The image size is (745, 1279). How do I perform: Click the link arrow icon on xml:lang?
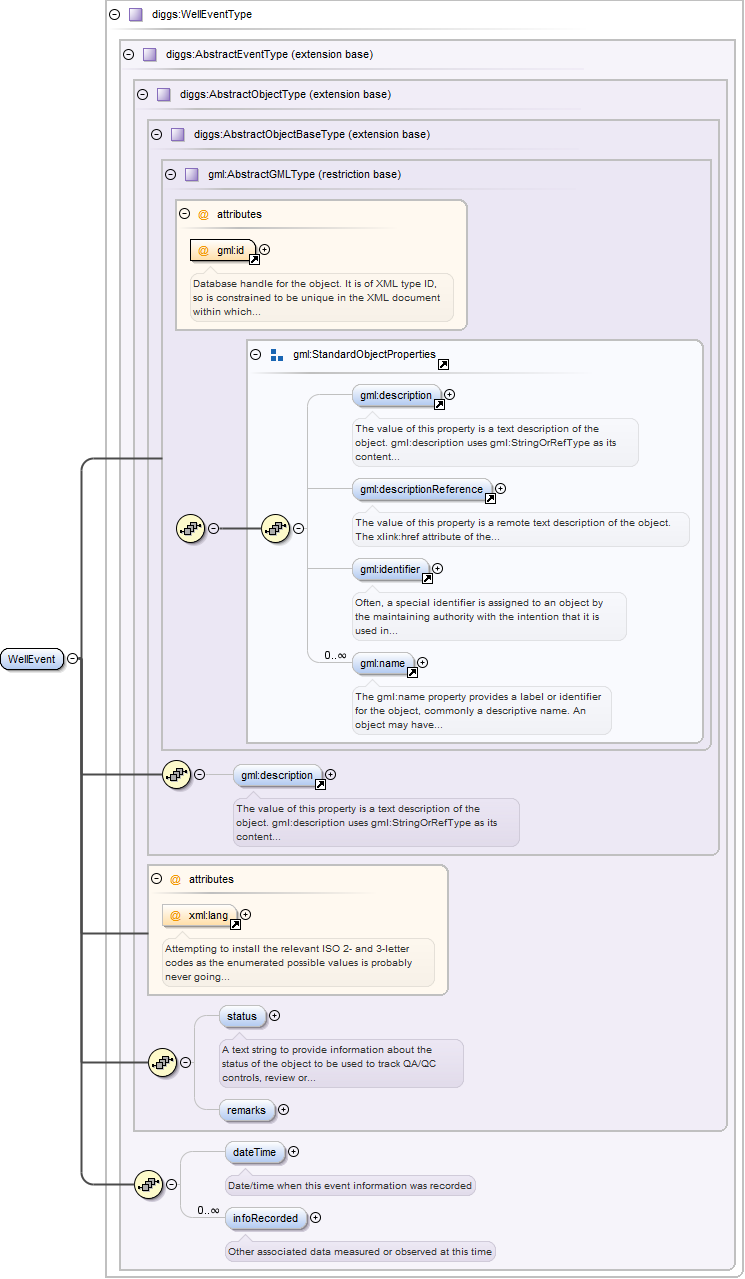click(235, 924)
